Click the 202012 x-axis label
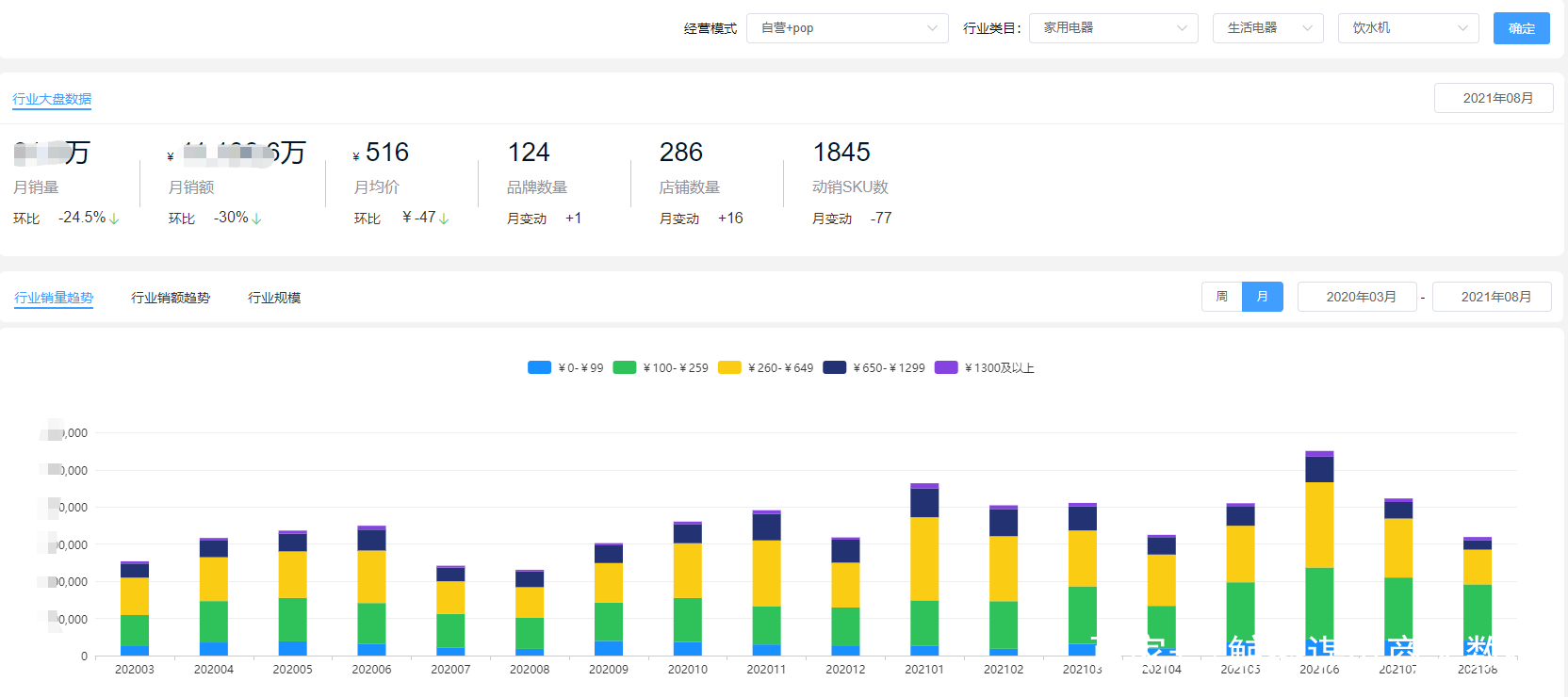The width and height of the screenshot is (1568, 697). (x=845, y=670)
